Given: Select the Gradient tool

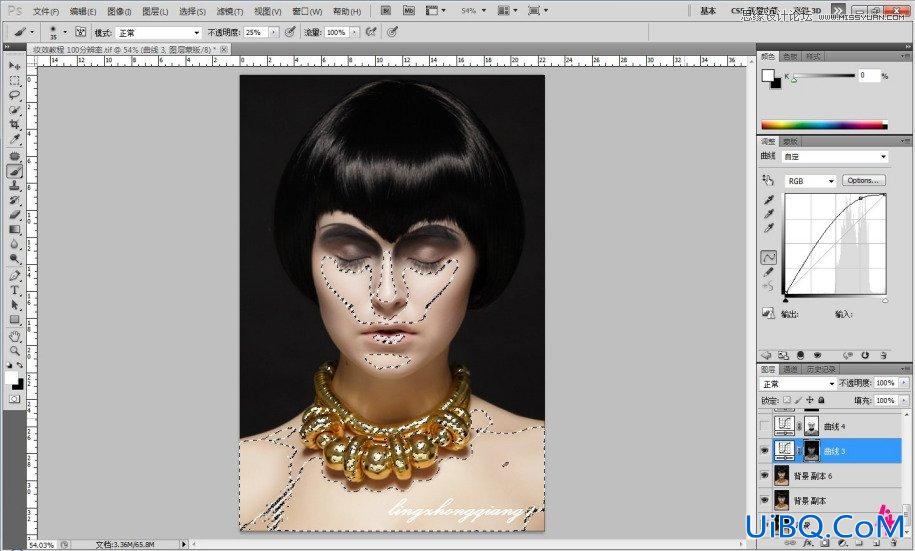Looking at the screenshot, I should click(x=15, y=229).
